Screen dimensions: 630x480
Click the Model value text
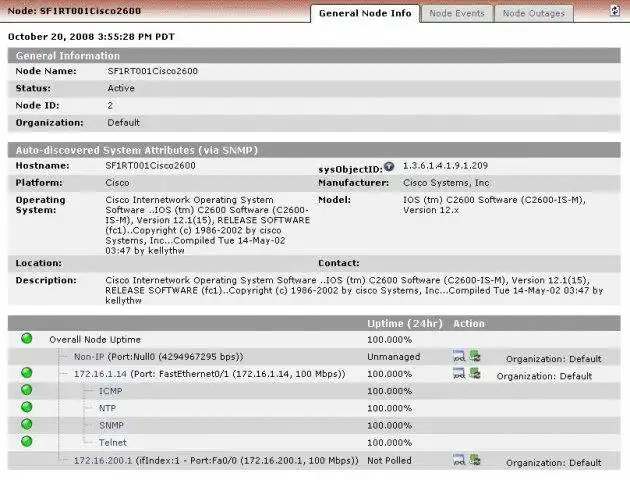tap(494, 205)
